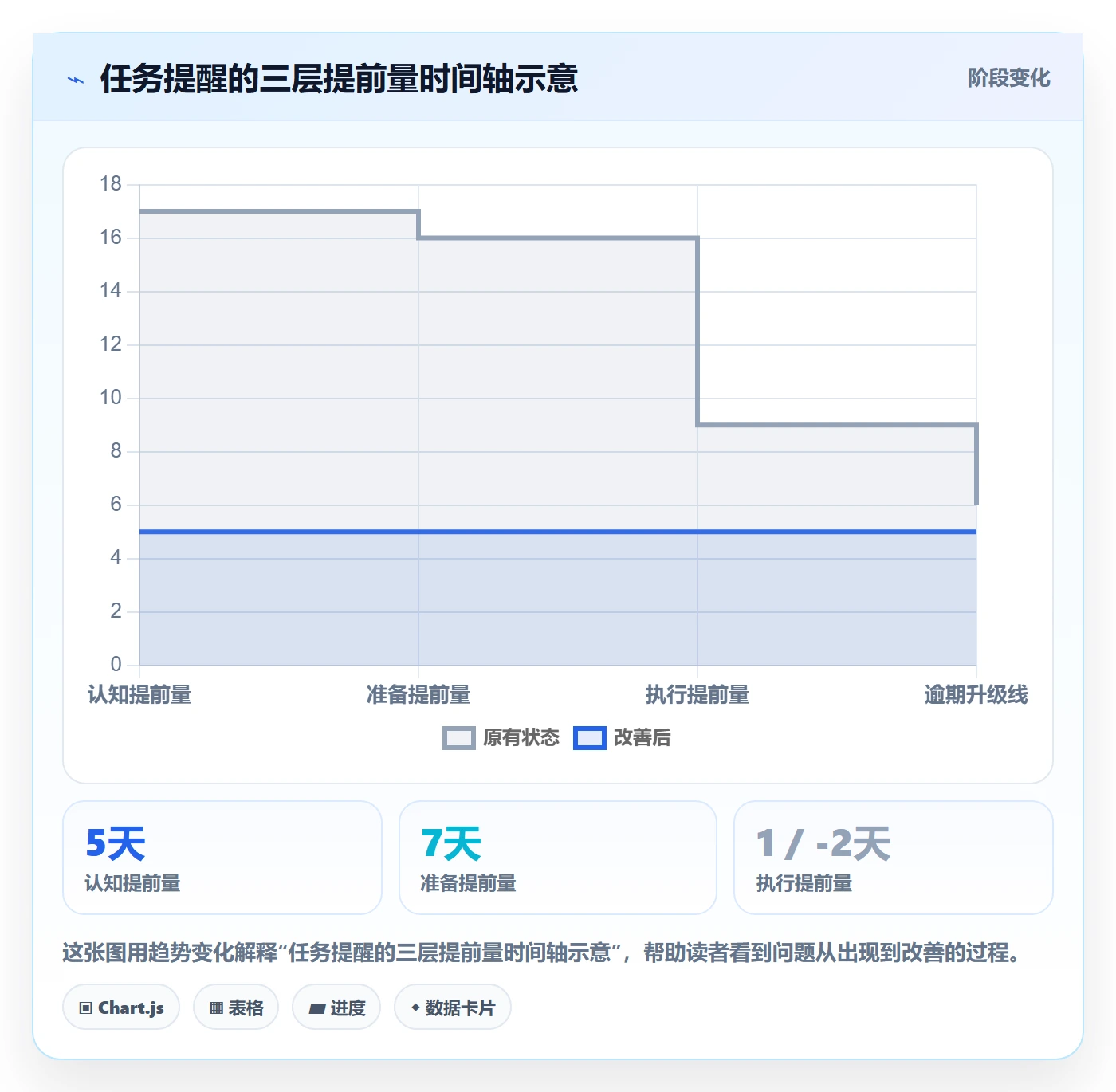Click the y-axis value 6

click(116, 505)
